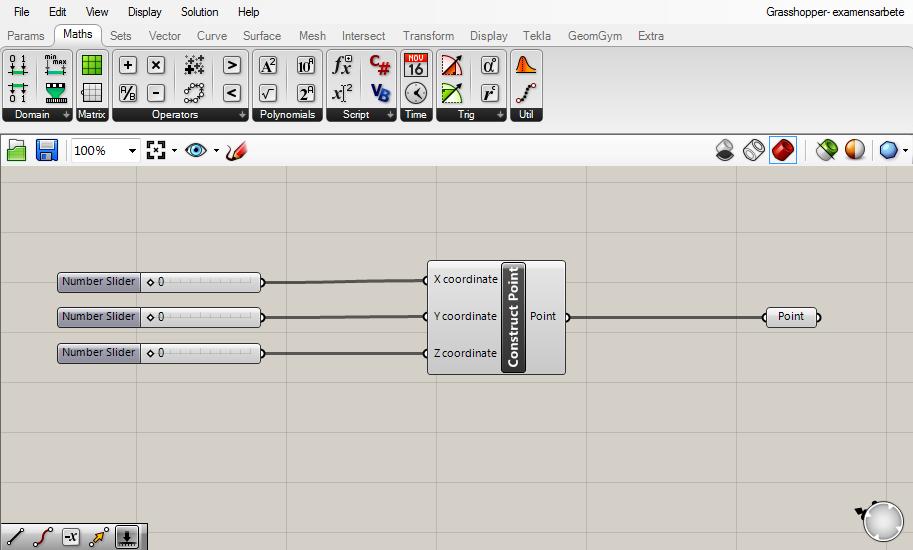Click the Zoom Extents icon

click(x=155, y=150)
